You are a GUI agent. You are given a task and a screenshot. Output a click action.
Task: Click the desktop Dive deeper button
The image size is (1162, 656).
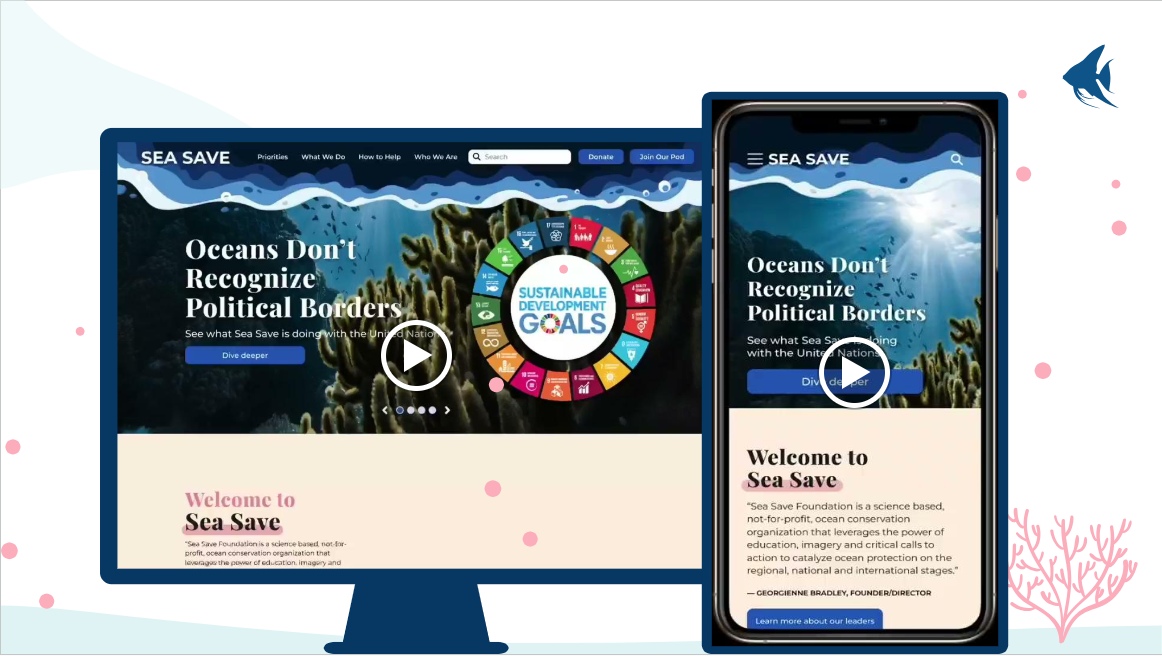(x=245, y=356)
